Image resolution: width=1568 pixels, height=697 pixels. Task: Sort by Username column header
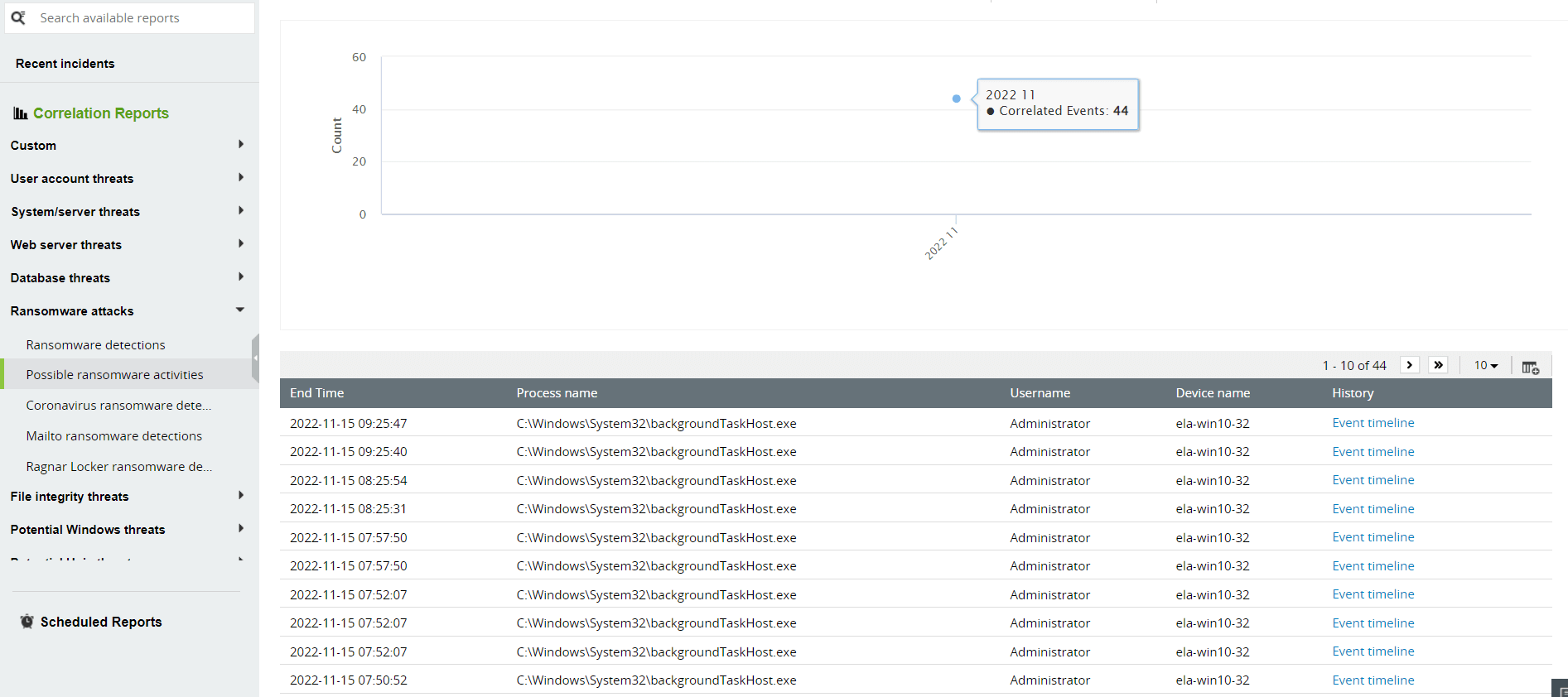1040,393
